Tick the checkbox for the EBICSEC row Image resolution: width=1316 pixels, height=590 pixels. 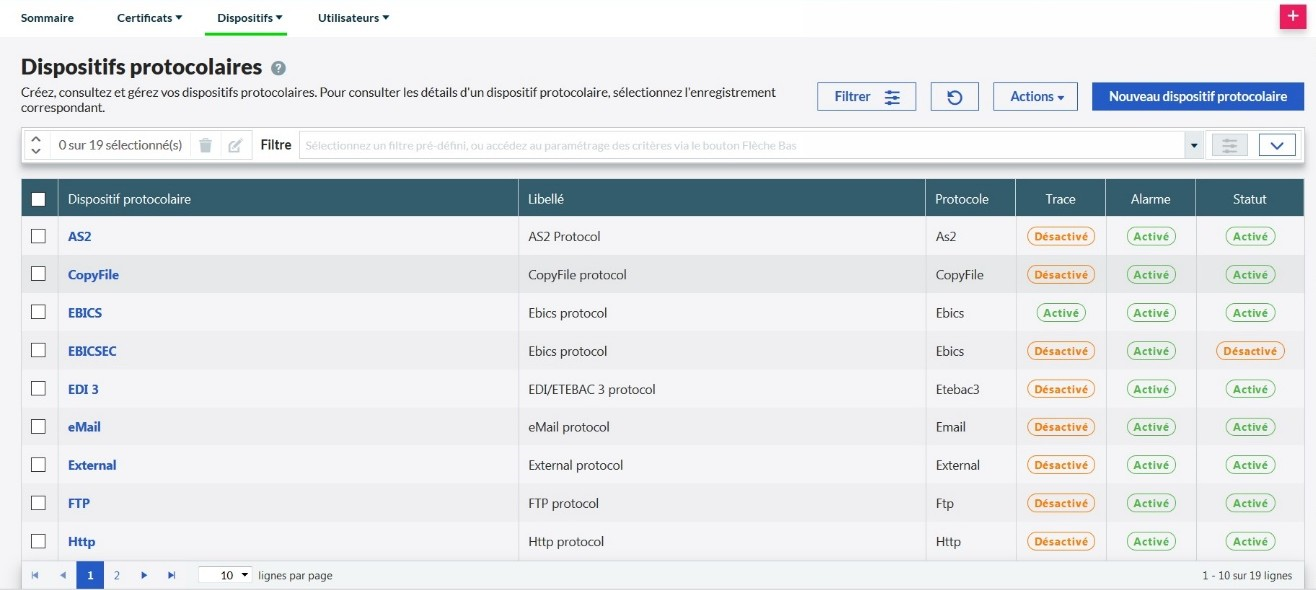pyautogui.click(x=39, y=351)
